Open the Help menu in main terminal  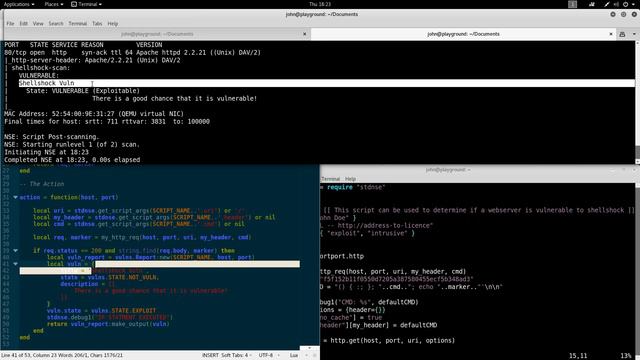click(x=113, y=24)
